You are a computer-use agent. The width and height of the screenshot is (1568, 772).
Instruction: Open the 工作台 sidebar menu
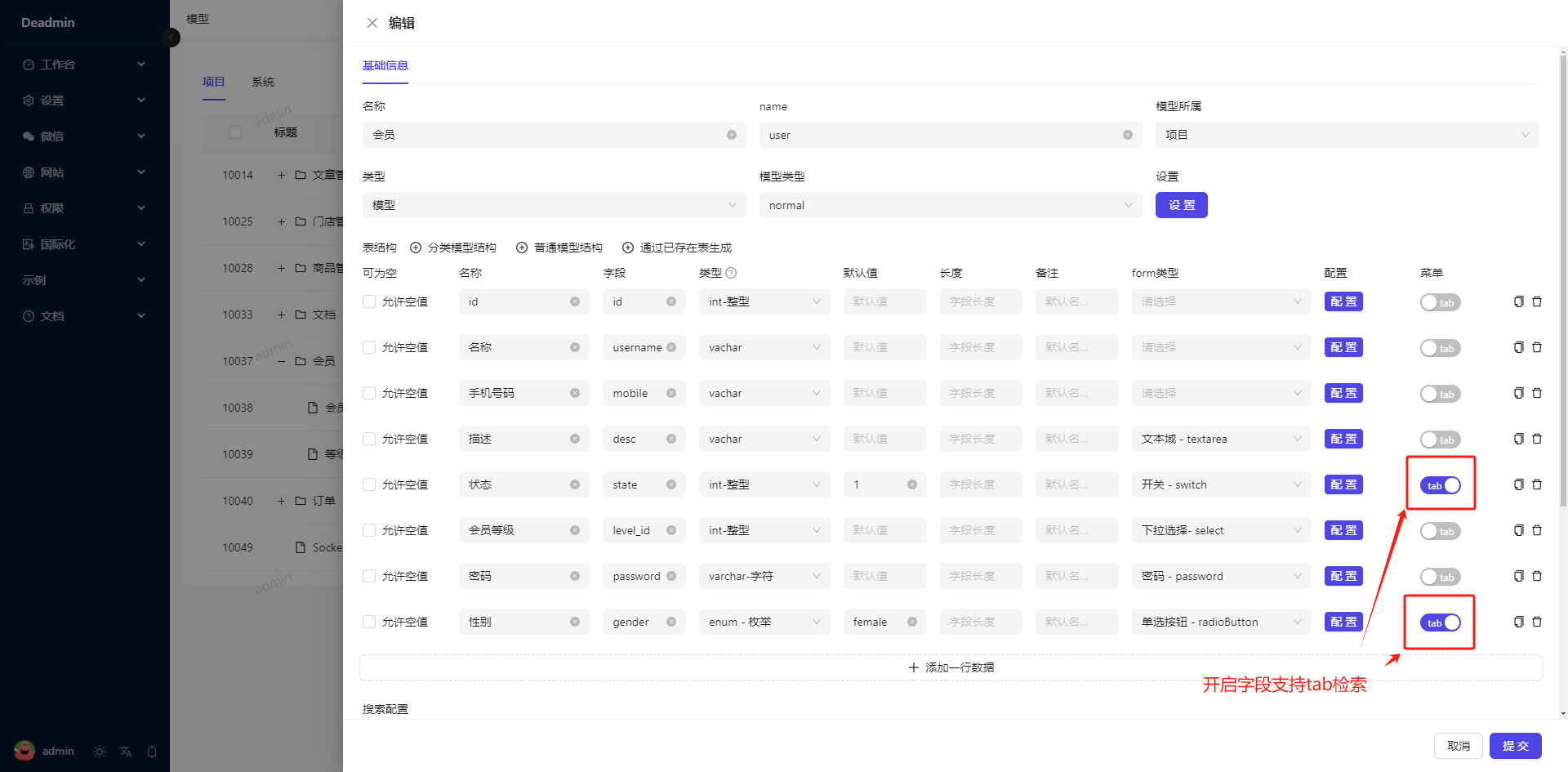[84, 65]
